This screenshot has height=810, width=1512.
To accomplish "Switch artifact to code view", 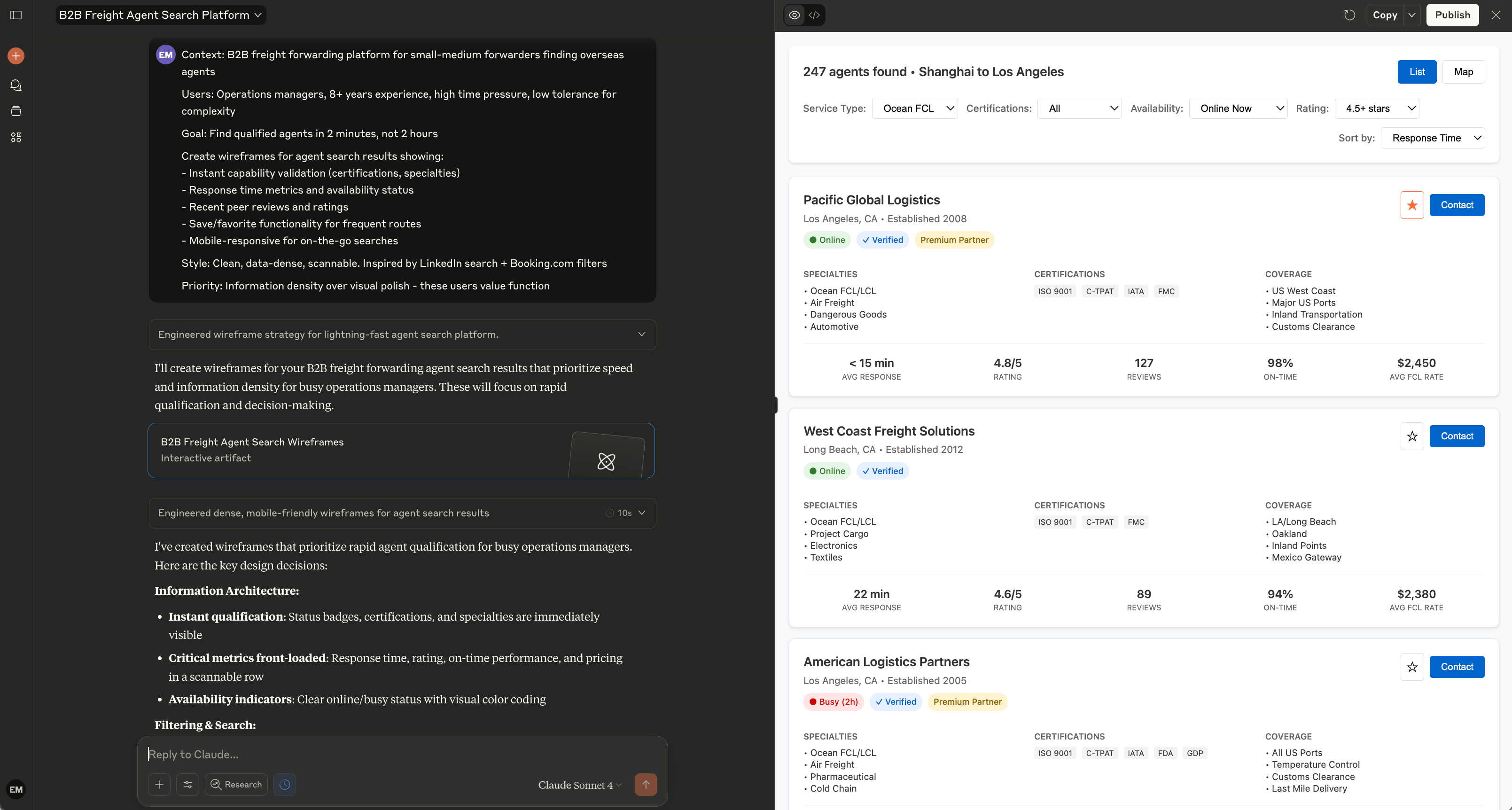I will (814, 15).
